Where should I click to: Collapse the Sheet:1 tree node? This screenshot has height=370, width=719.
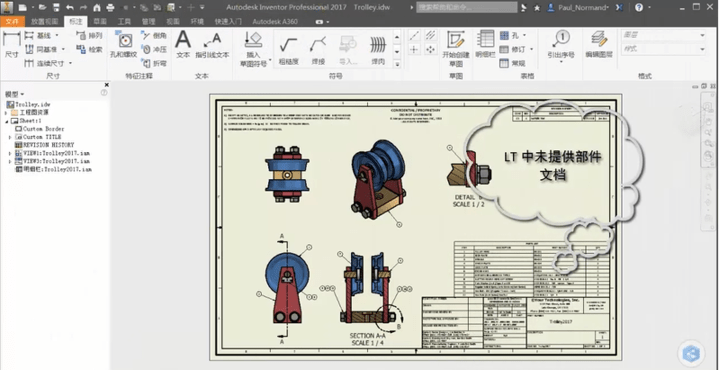pyautogui.click(x=6, y=121)
